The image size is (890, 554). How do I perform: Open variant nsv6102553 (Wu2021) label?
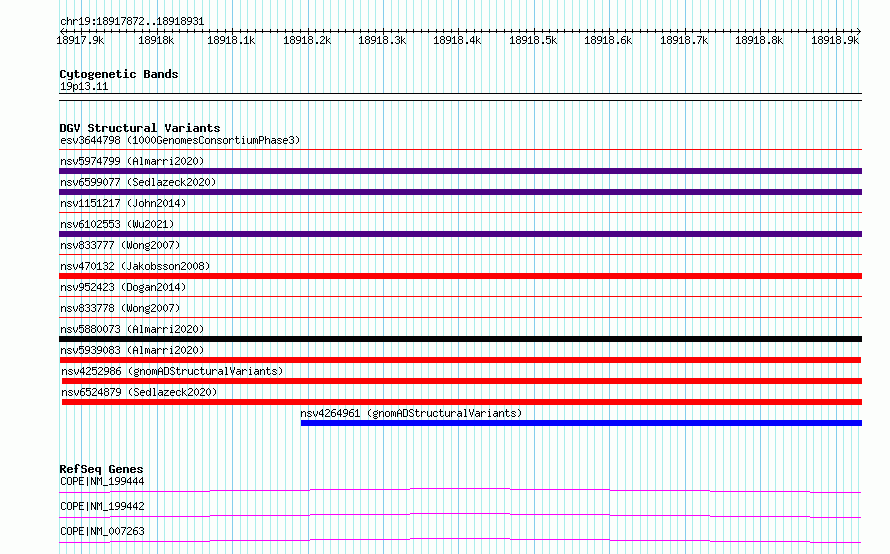(117, 224)
